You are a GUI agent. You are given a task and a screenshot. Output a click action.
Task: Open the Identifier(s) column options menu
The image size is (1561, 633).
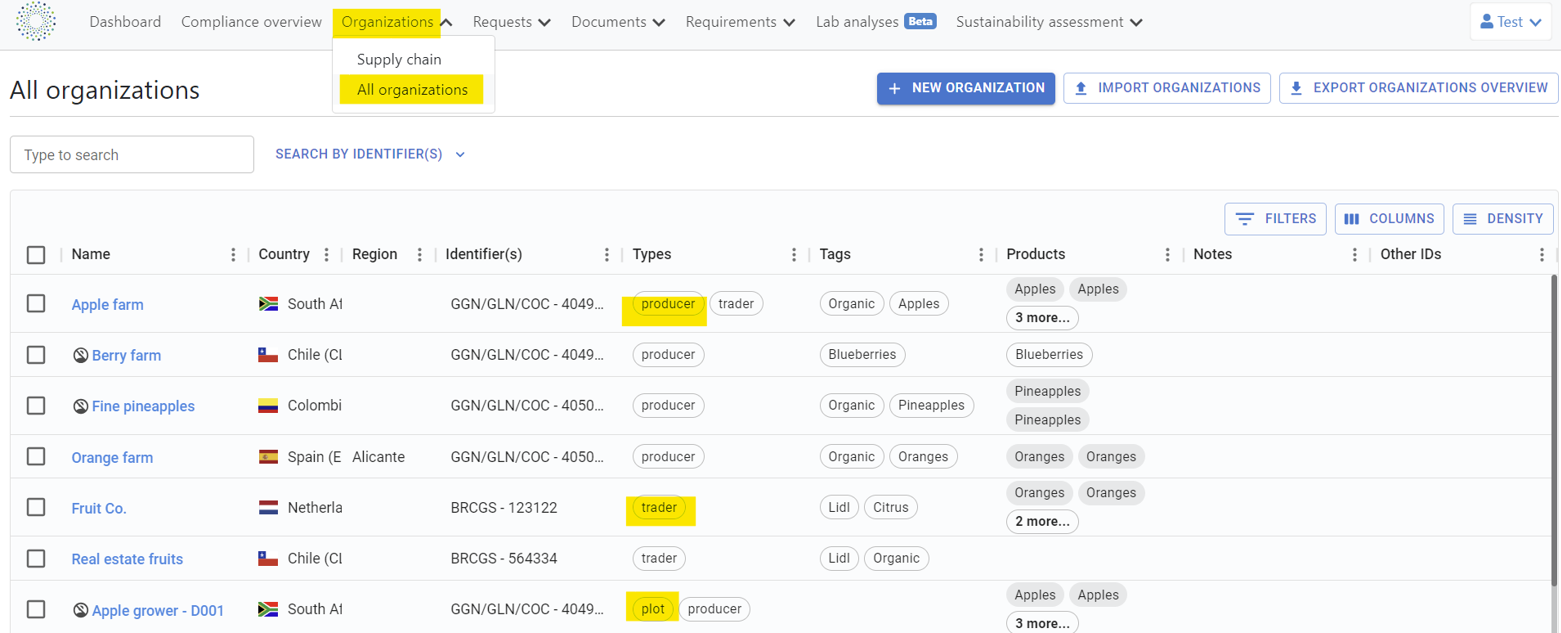607,255
